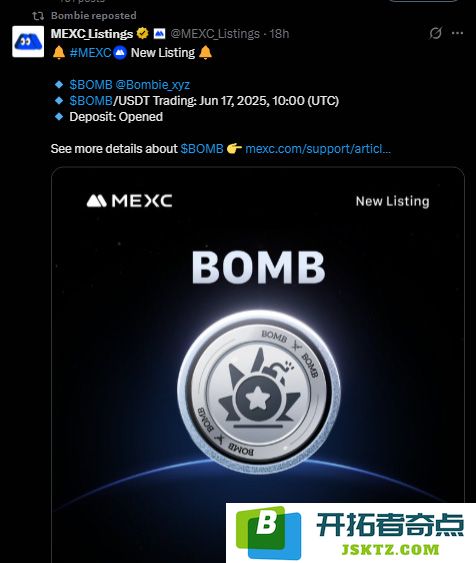Image resolution: width=476 pixels, height=563 pixels.
Task: Open the Bombie reposted label
Action: (94, 15)
